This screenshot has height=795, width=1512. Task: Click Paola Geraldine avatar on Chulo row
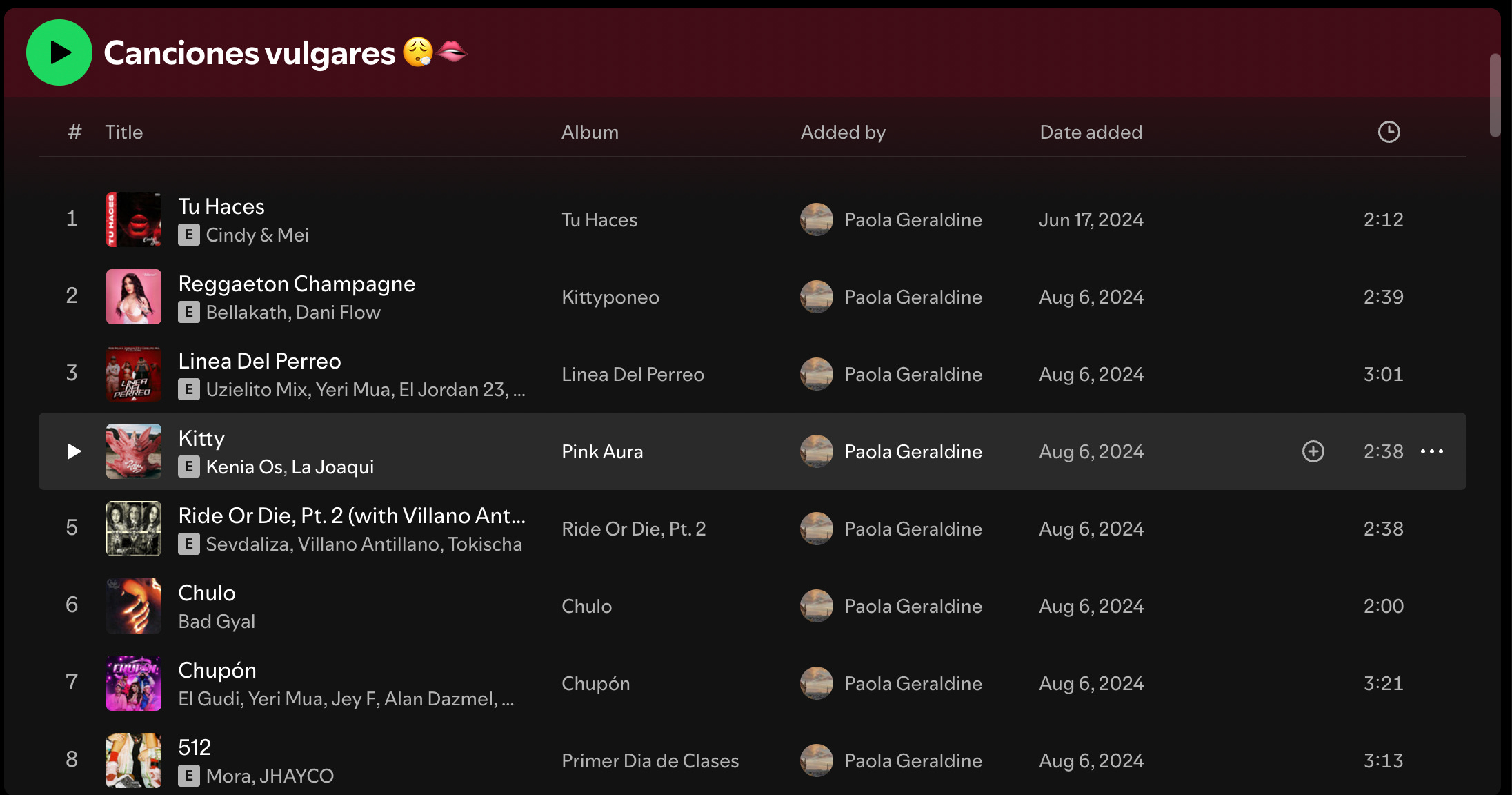817,606
